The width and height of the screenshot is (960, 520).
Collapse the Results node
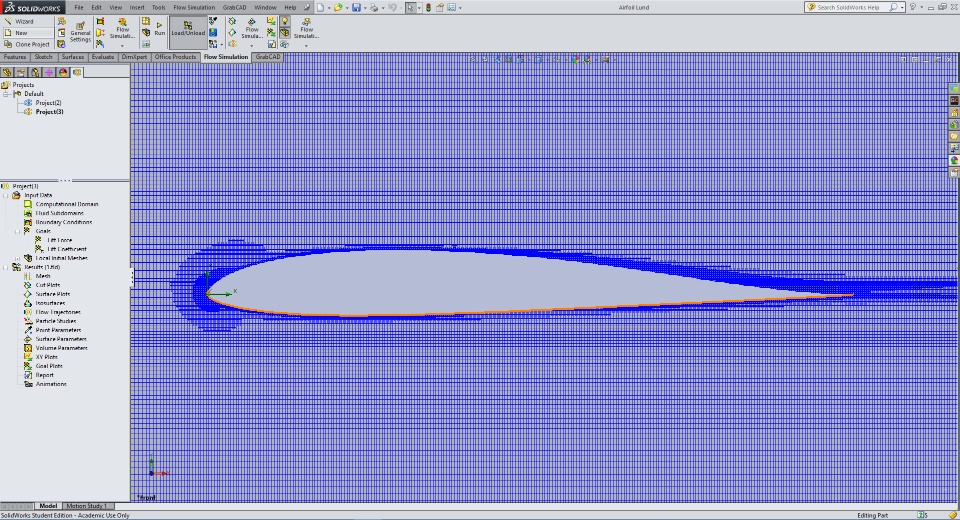tap(6, 267)
